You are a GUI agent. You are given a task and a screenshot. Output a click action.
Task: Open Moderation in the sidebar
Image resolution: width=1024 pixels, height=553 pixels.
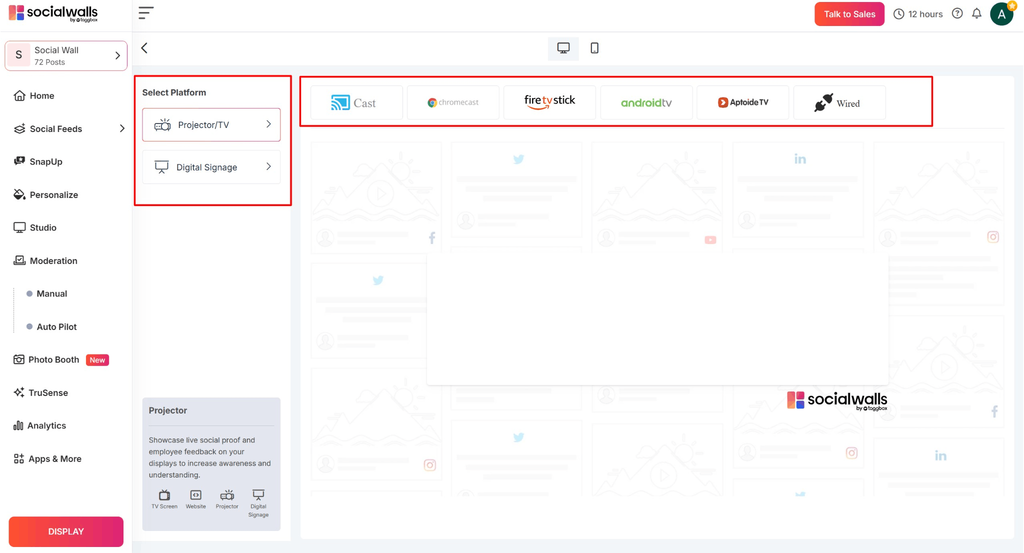[54, 261]
